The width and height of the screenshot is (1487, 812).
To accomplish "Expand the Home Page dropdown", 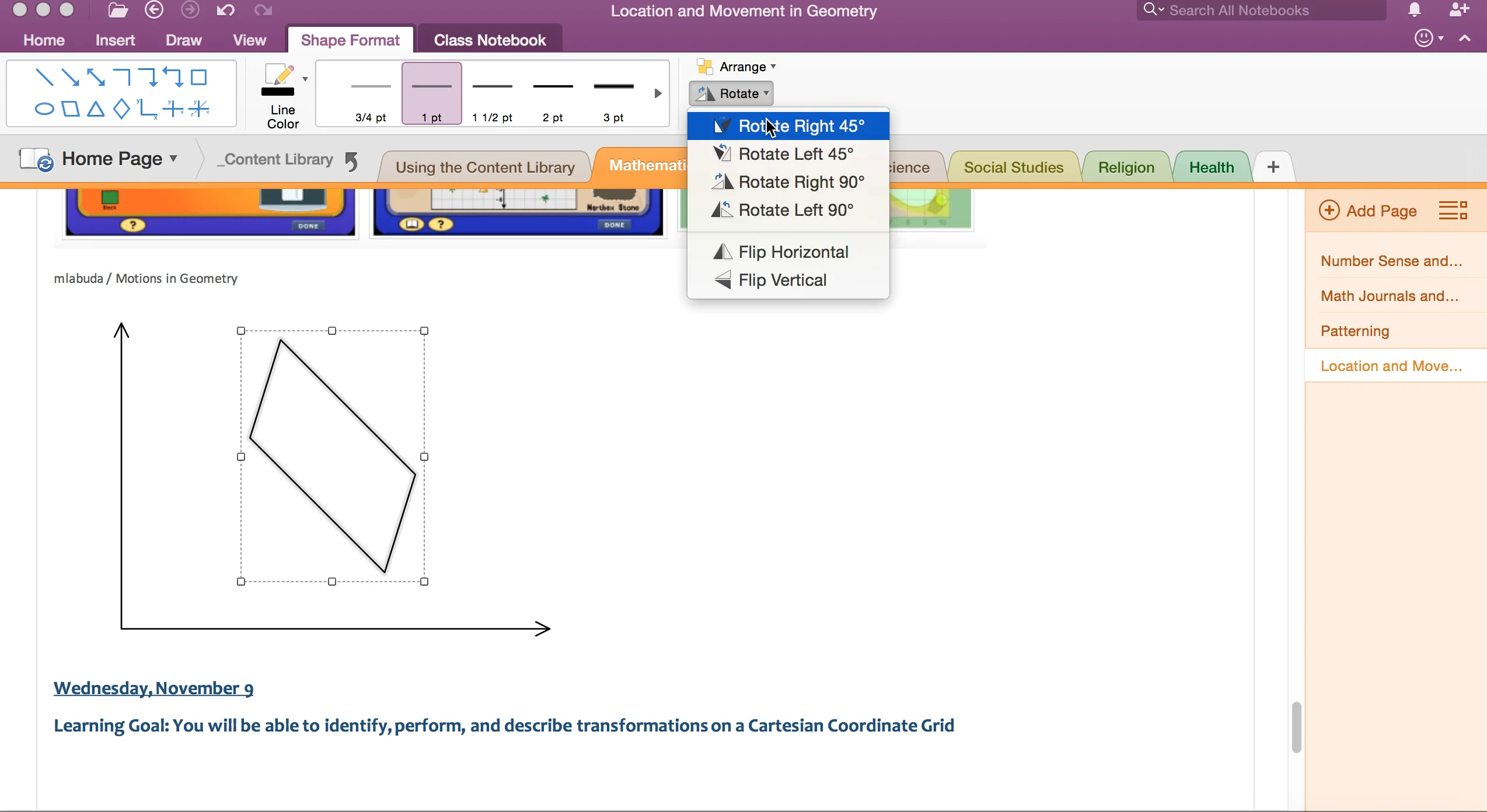I will pos(174,159).
